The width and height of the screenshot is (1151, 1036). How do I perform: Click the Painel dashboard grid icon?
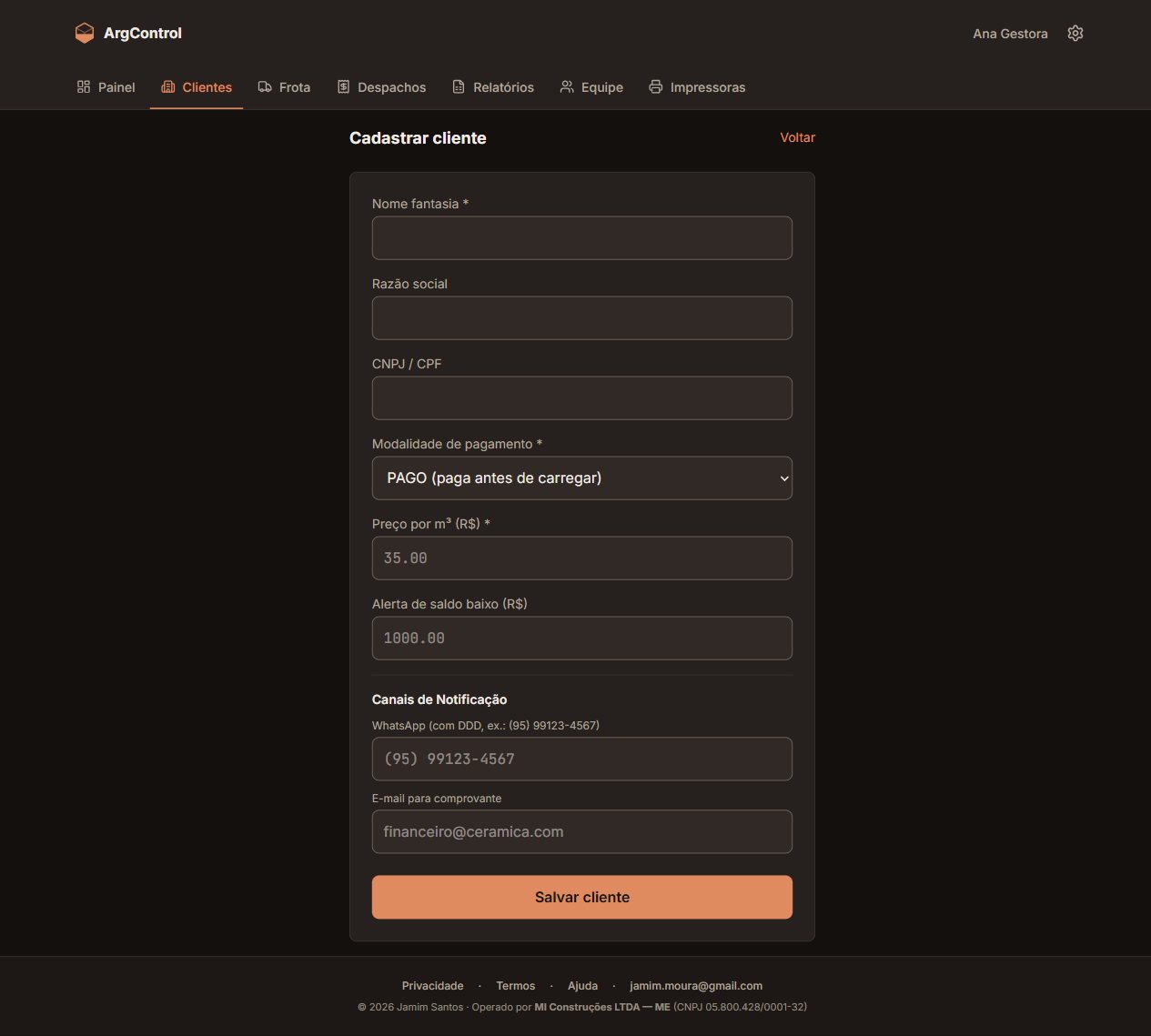pyautogui.click(x=84, y=87)
